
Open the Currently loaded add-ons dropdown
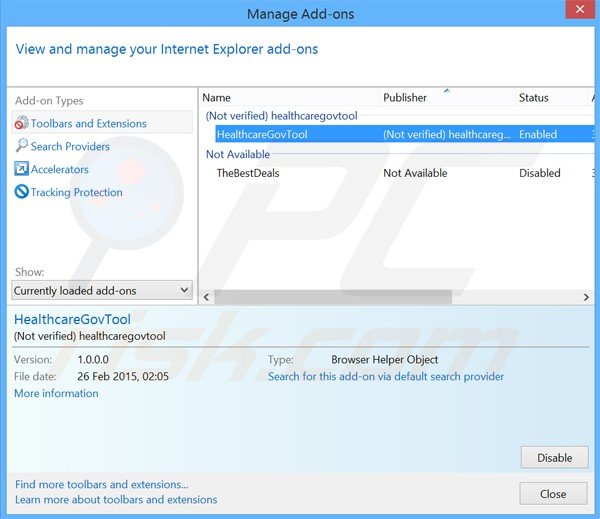click(101, 290)
